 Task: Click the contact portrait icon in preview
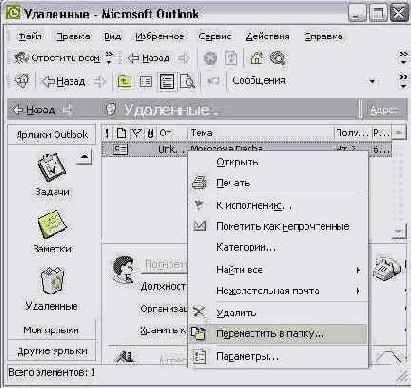point(123,269)
